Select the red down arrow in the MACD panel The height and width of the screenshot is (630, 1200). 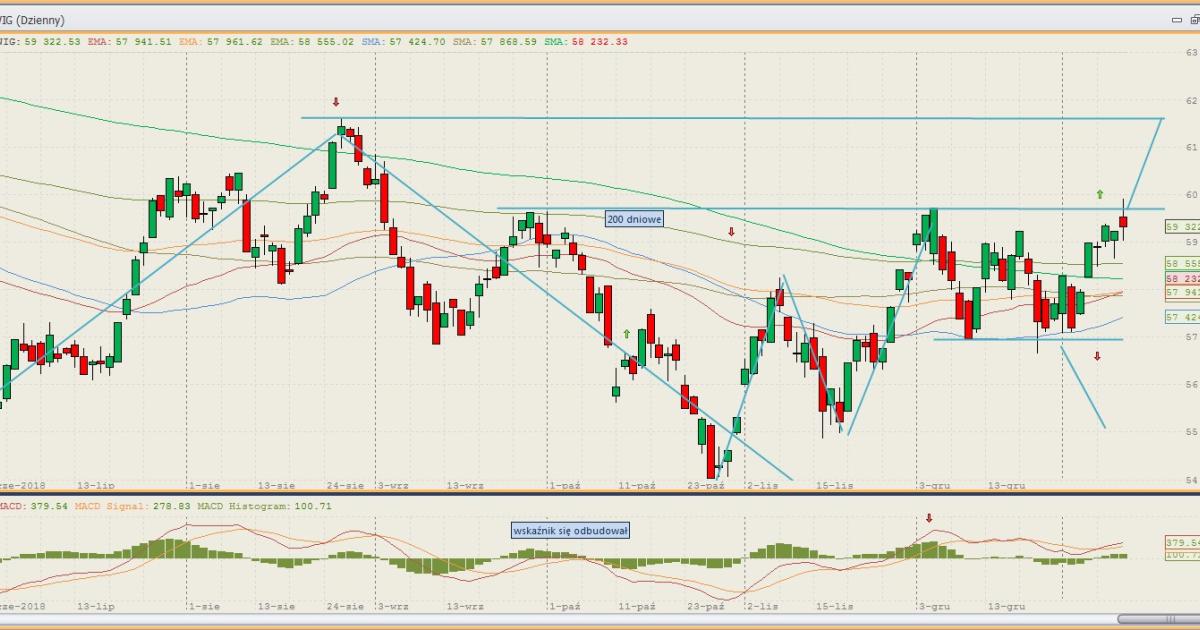tap(929, 518)
